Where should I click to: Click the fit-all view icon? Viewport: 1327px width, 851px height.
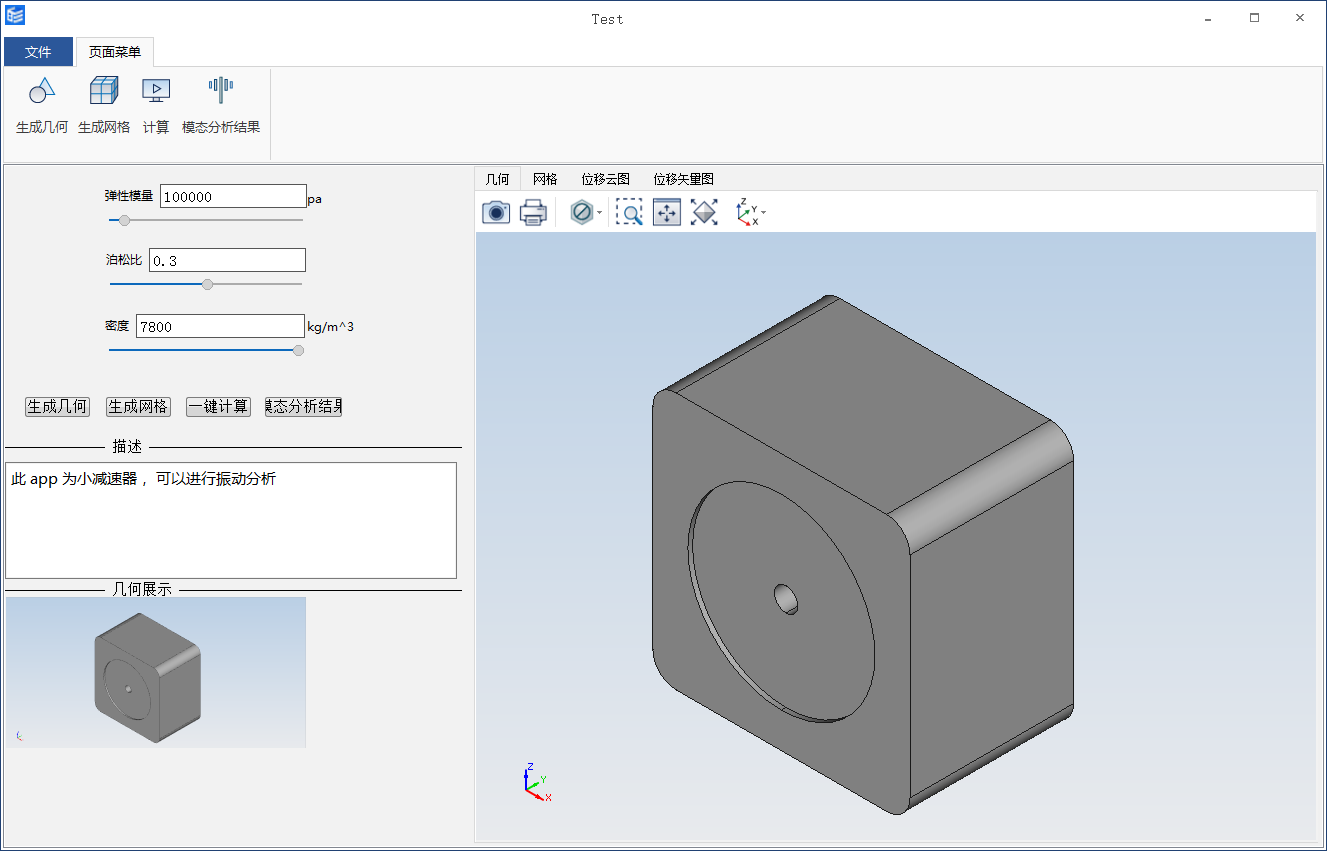click(x=705, y=212)
